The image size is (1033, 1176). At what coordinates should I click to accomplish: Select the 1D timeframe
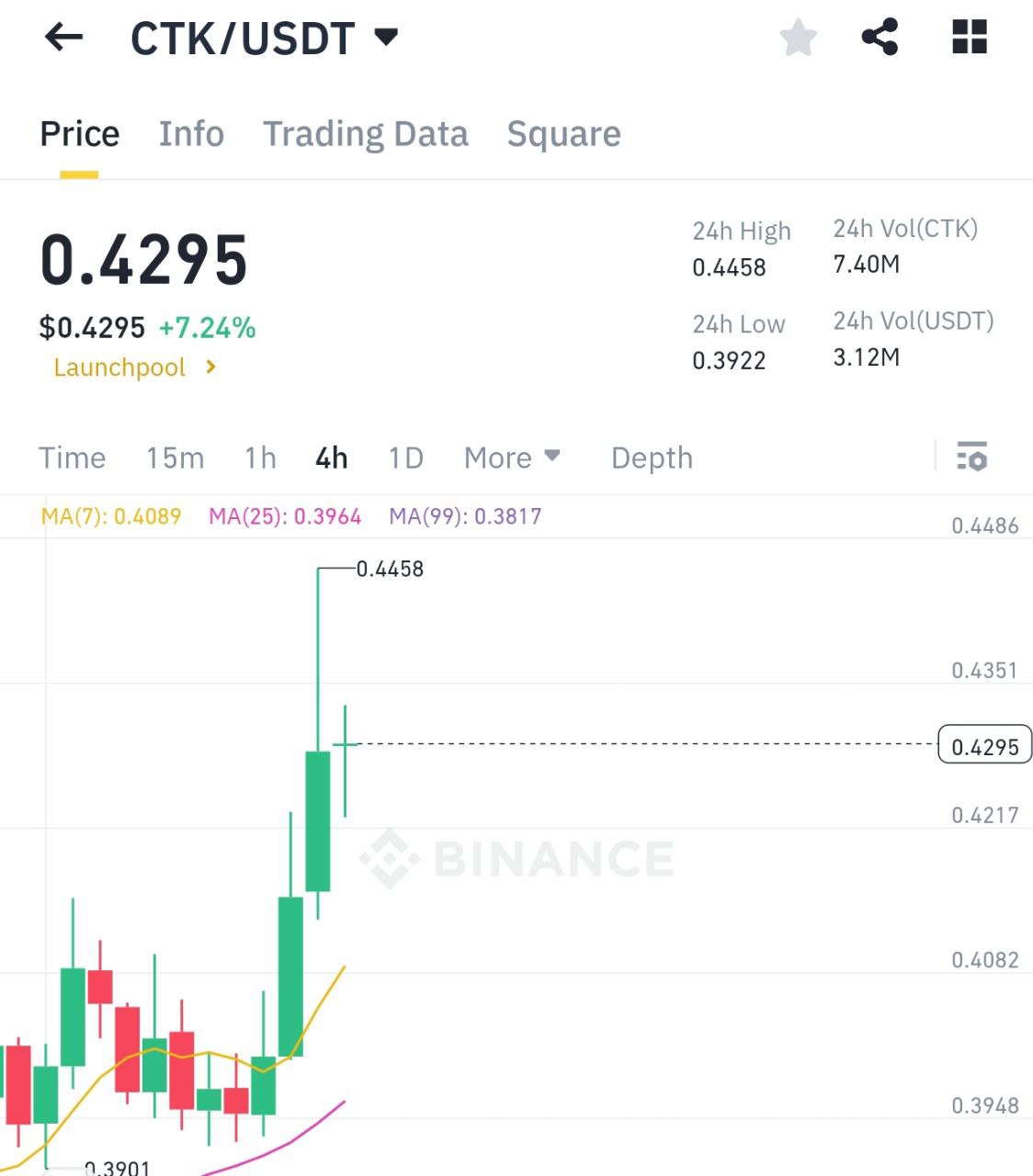pos(405,458)
